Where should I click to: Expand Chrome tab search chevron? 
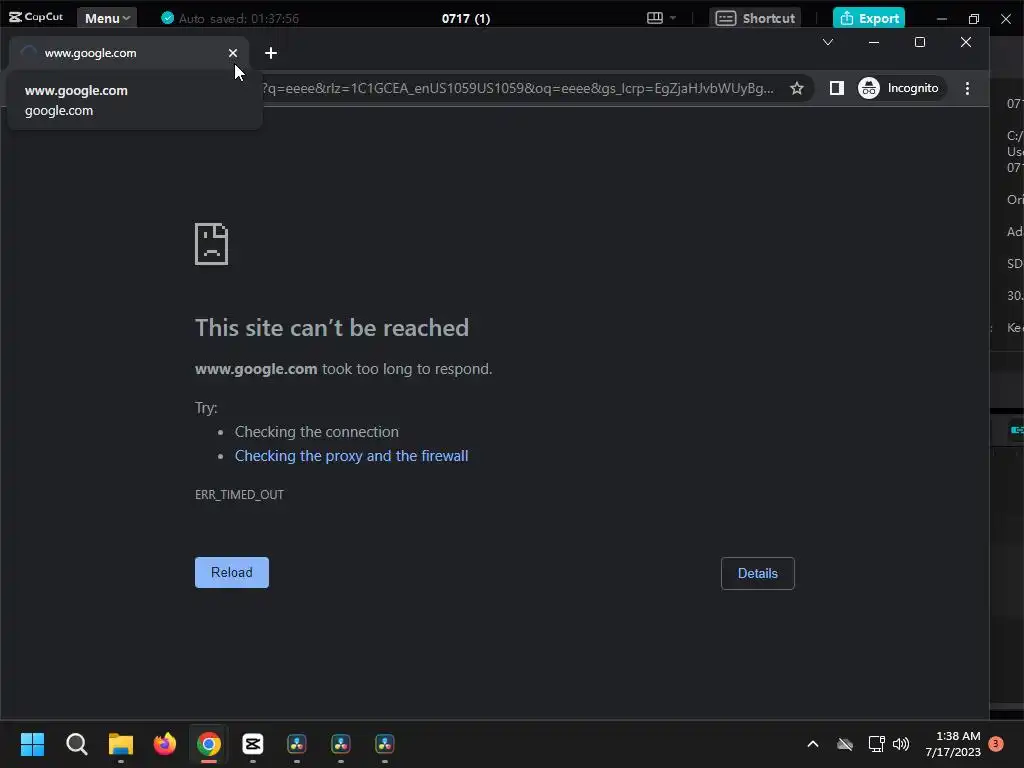827,42
